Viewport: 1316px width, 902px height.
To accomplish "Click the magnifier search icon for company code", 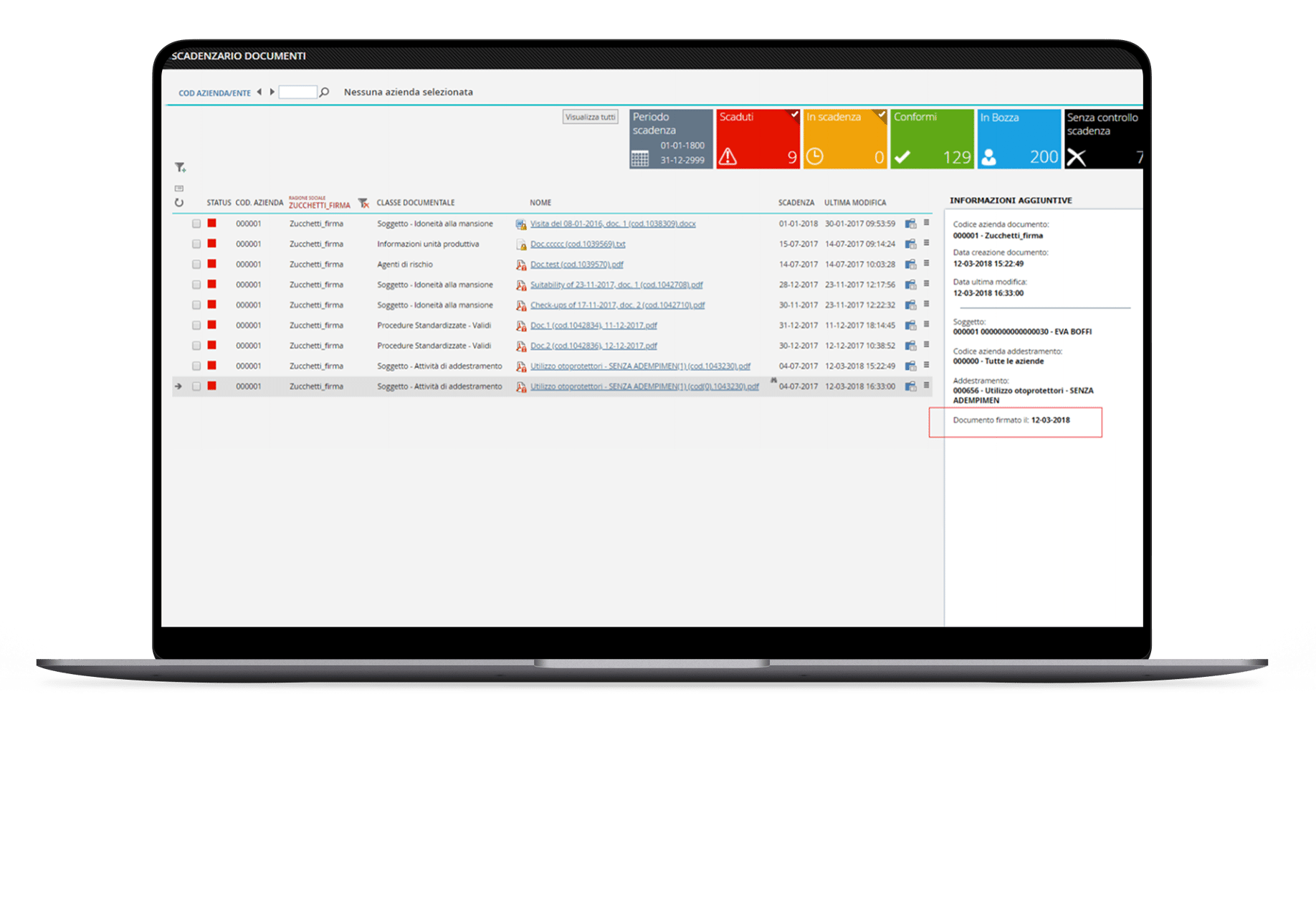I will point(325,92).
